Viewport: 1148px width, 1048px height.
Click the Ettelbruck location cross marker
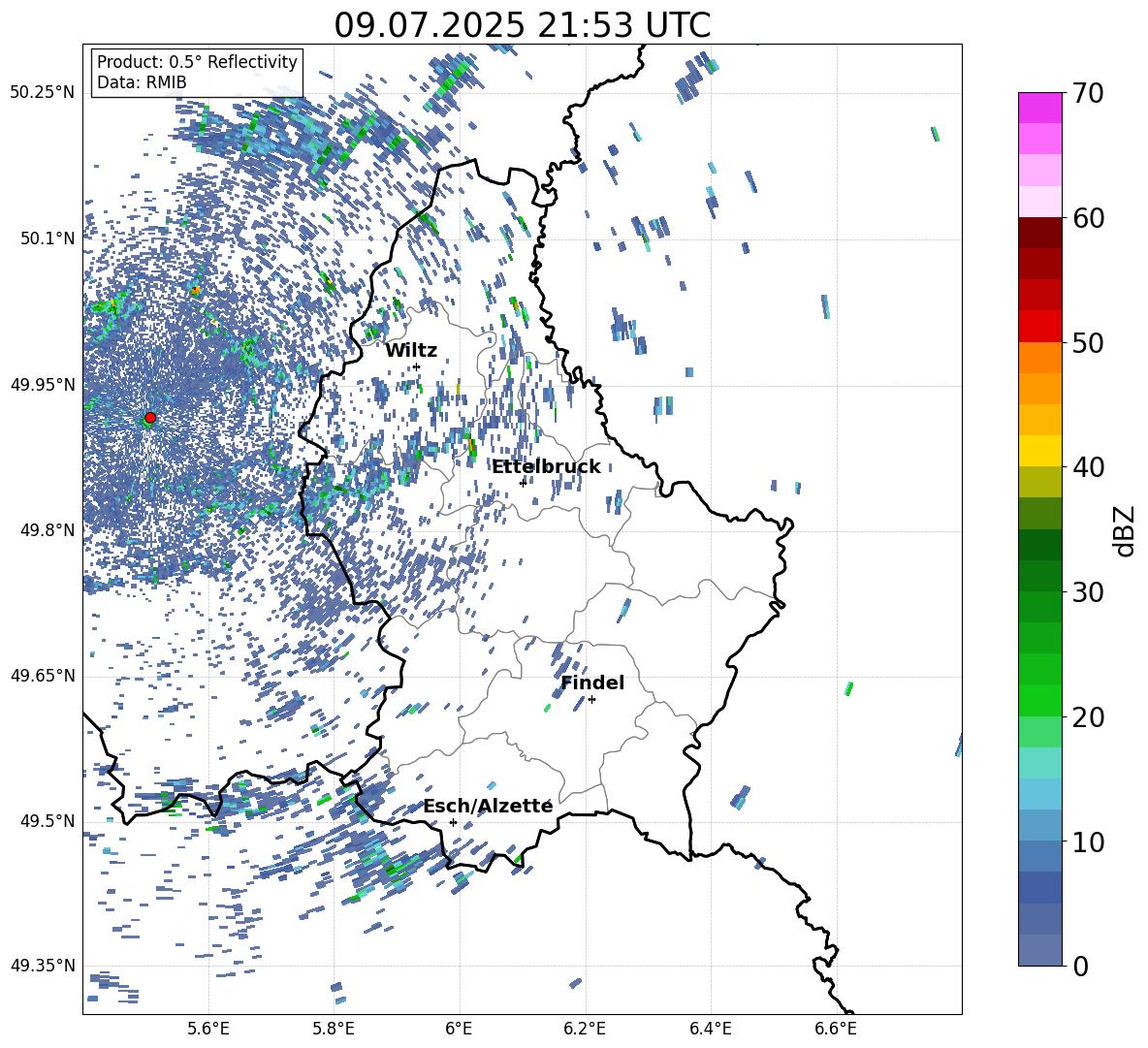[523, 483]
